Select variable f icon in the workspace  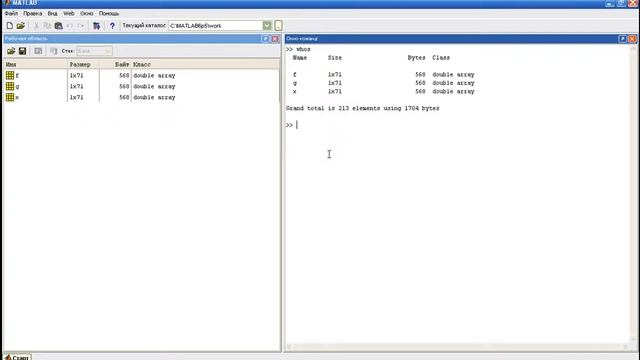10,75
